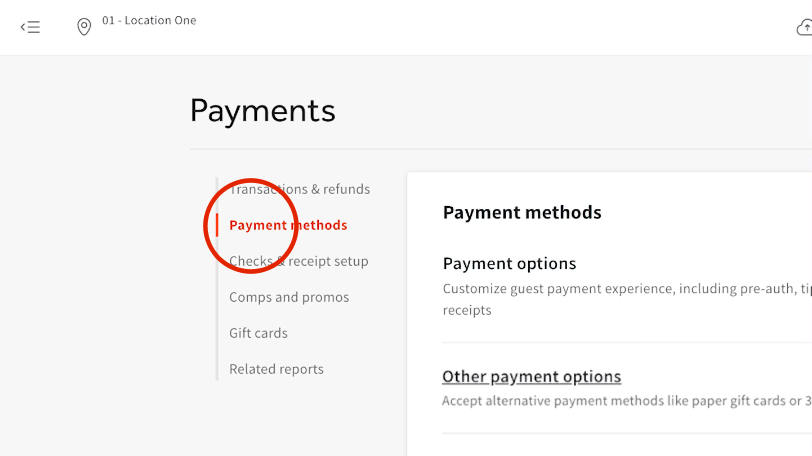This screenshot has height=456, width=812.
Task: Open Comps and promos section
Action: pos(289,297)
